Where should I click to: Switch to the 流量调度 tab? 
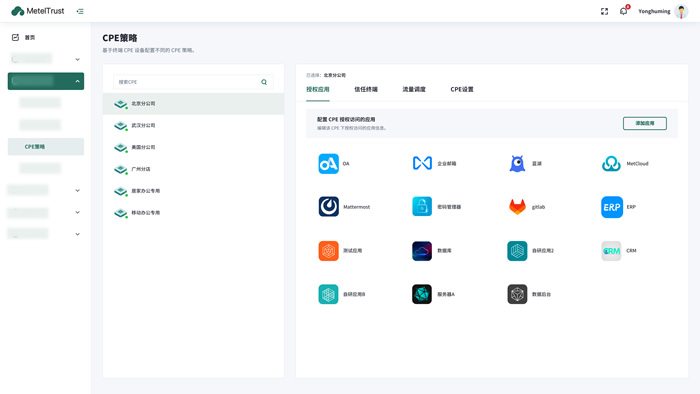tap(414, 89)
